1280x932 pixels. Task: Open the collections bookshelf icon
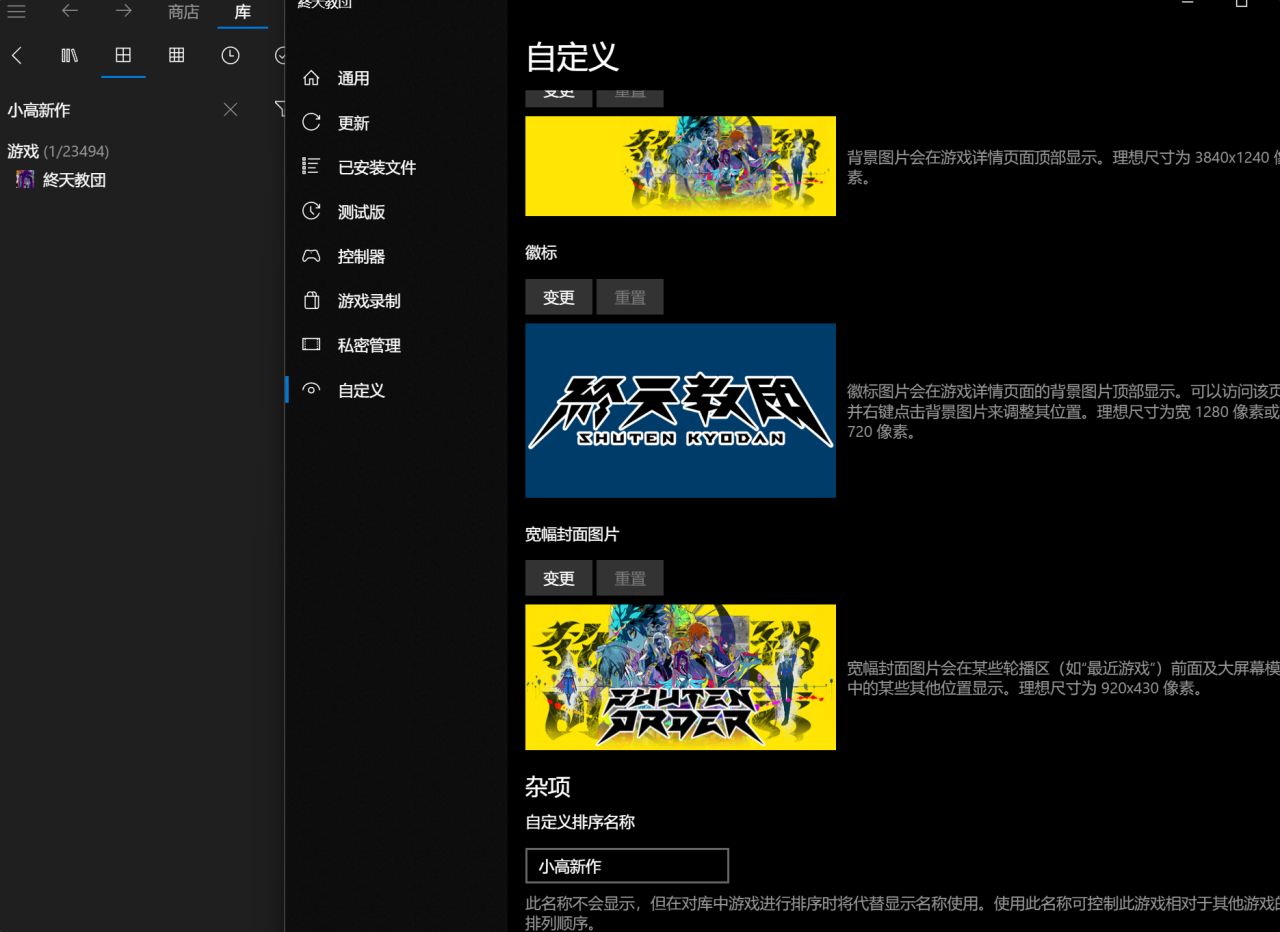click(x=70, y=56)
